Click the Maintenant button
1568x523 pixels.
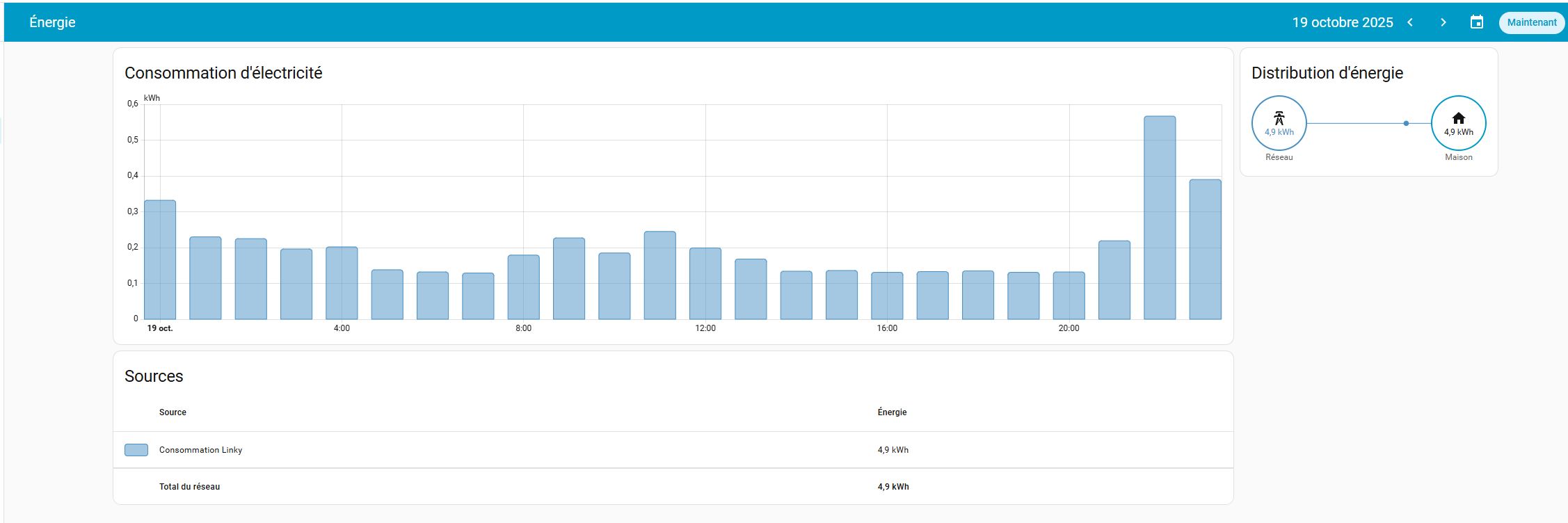[x=1531, y=22]
